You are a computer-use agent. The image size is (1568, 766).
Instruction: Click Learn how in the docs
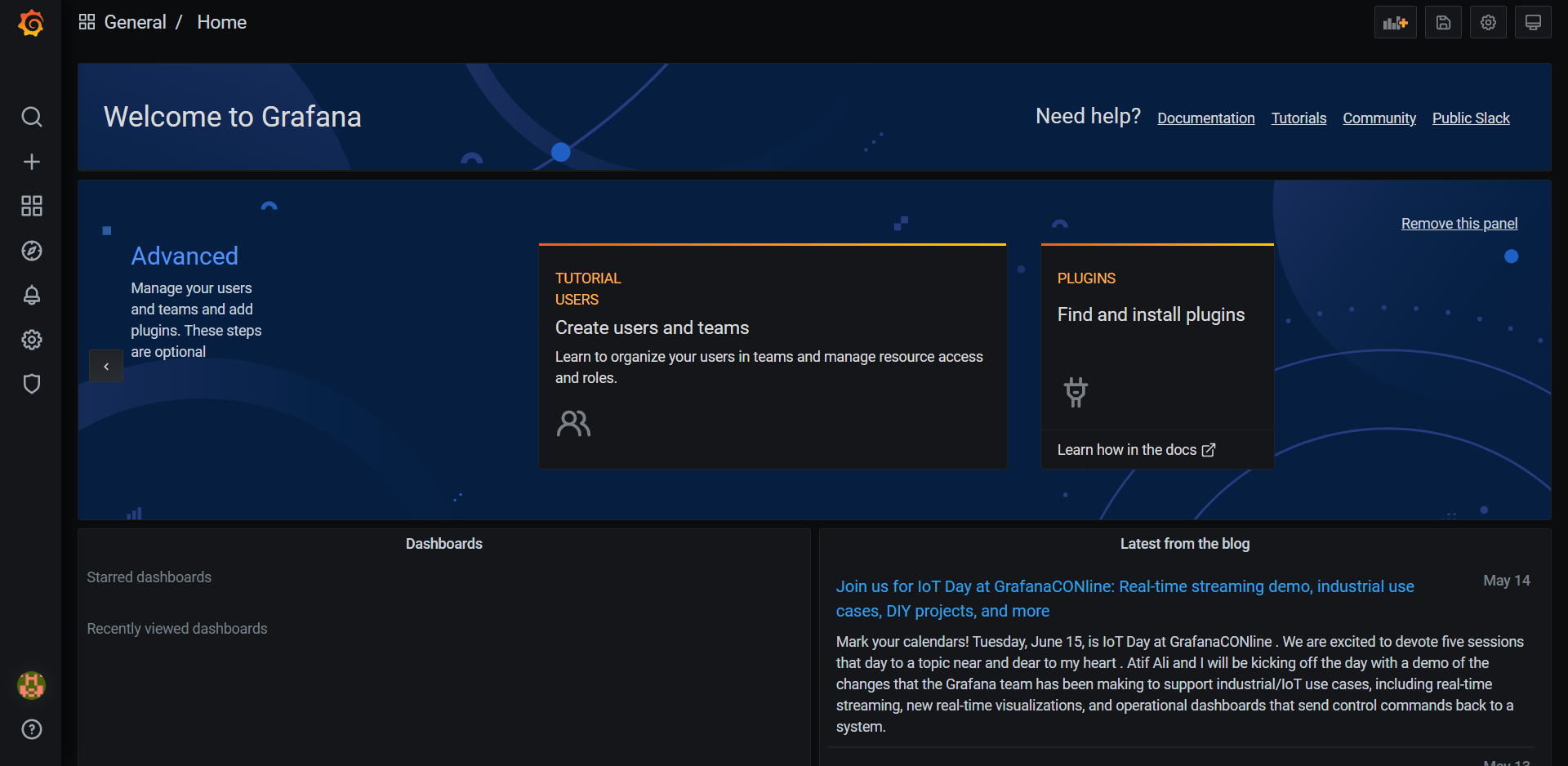[x=1136, y=450]
